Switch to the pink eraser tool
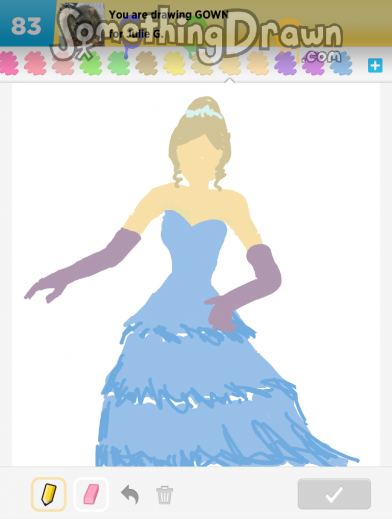Image resolution: width=392 pixels, height=519 pixels. pos(91,494)
